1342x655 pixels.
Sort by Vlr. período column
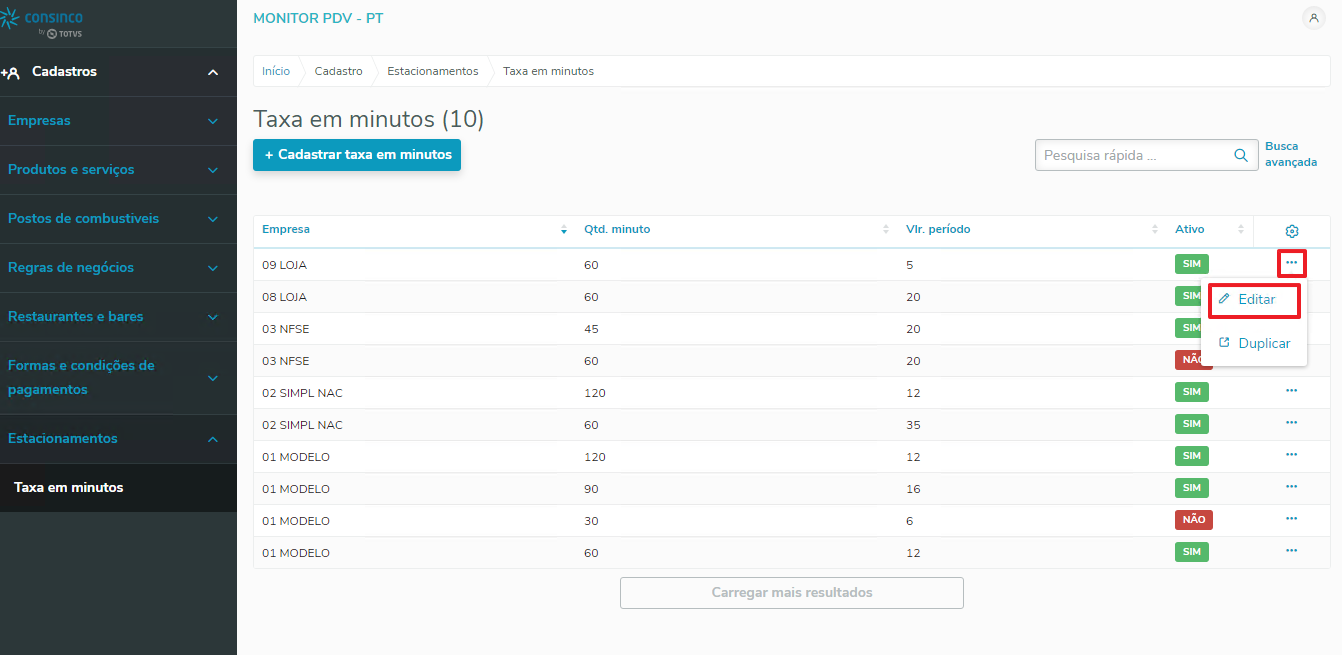pyautogui.click(x=1032, y=230)
